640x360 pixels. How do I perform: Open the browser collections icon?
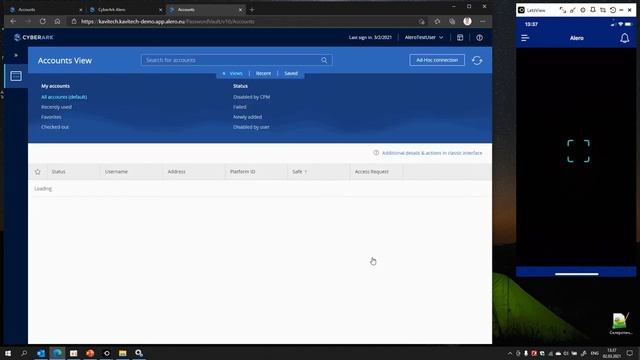coord(452,21)
